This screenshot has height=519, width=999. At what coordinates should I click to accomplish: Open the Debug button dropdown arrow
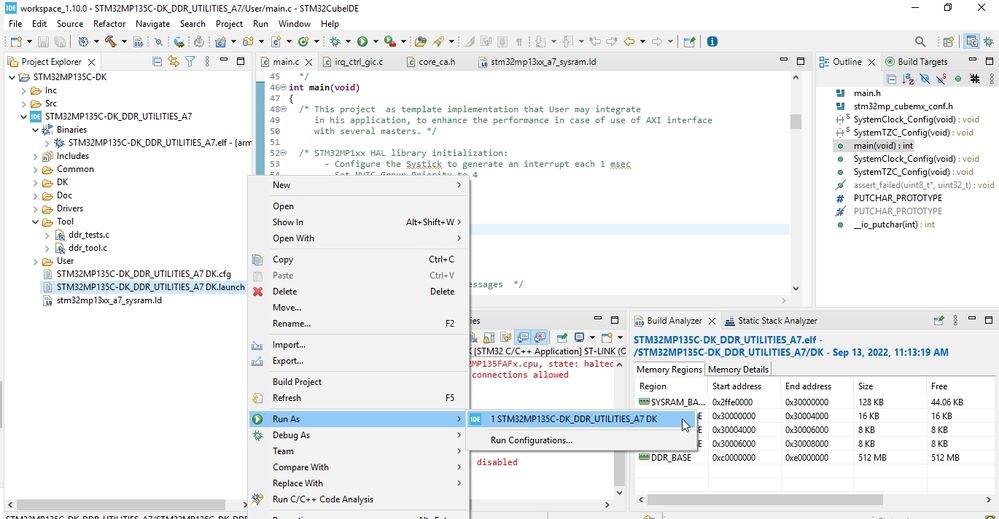click(348, 41)
